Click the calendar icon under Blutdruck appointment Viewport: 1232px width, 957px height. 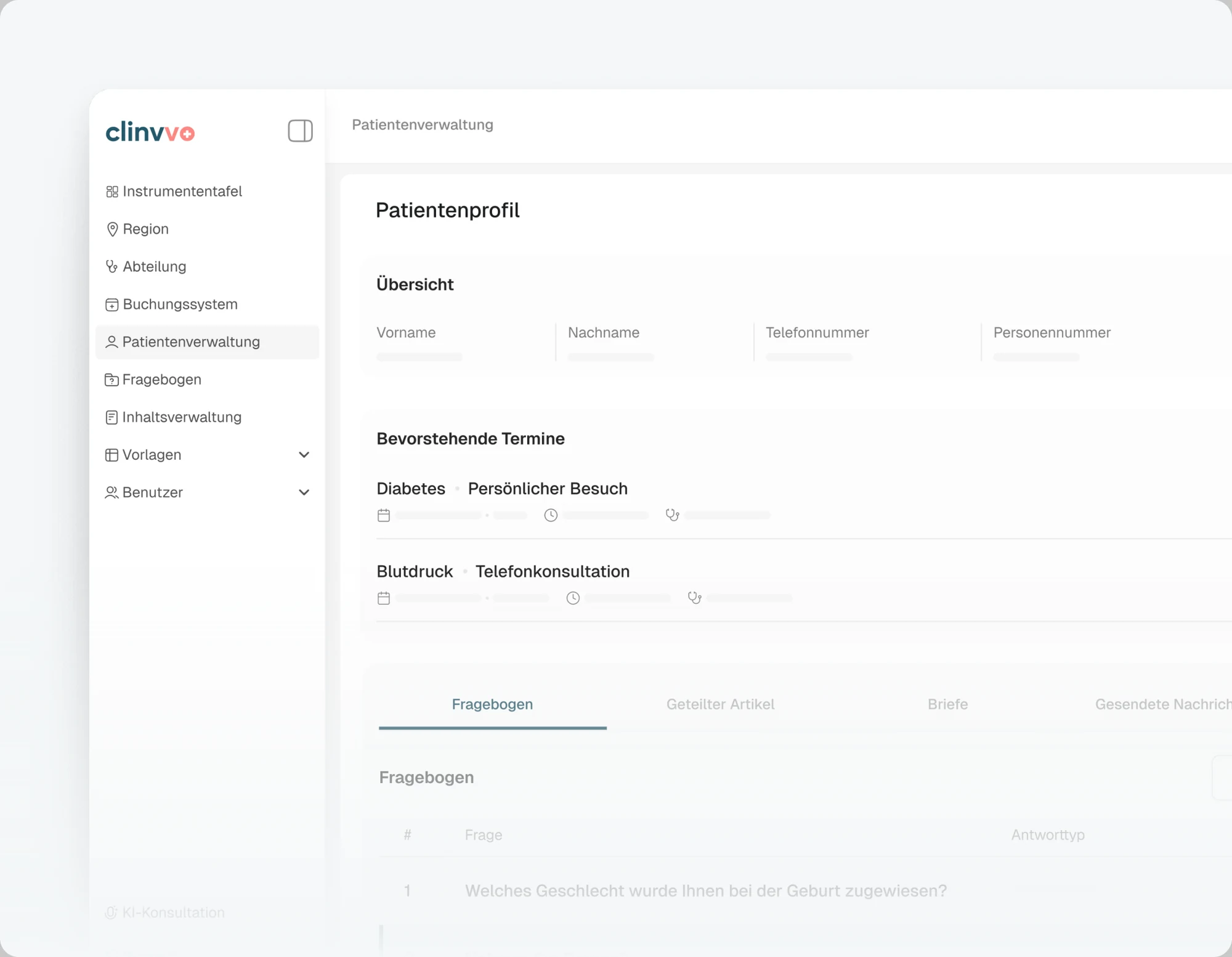384,598
